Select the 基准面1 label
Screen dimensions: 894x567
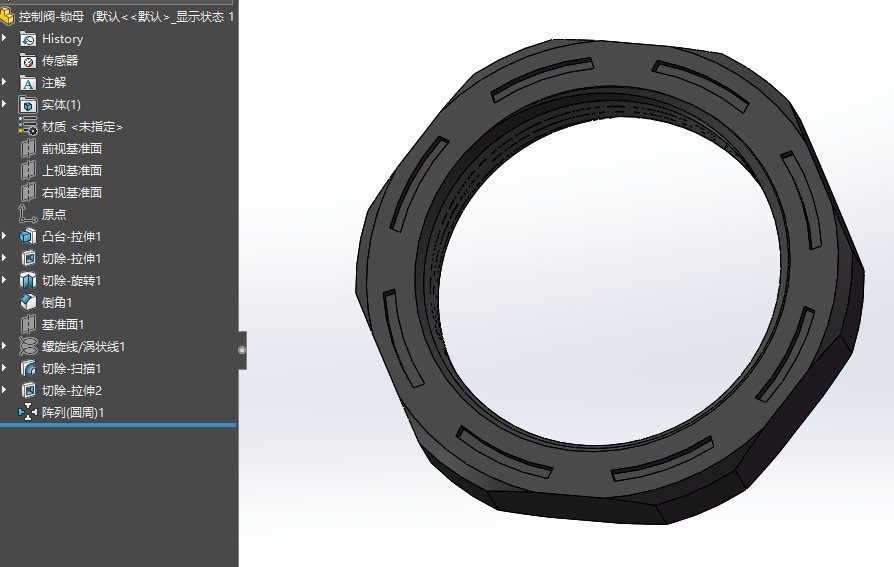[x=63, y=325]
